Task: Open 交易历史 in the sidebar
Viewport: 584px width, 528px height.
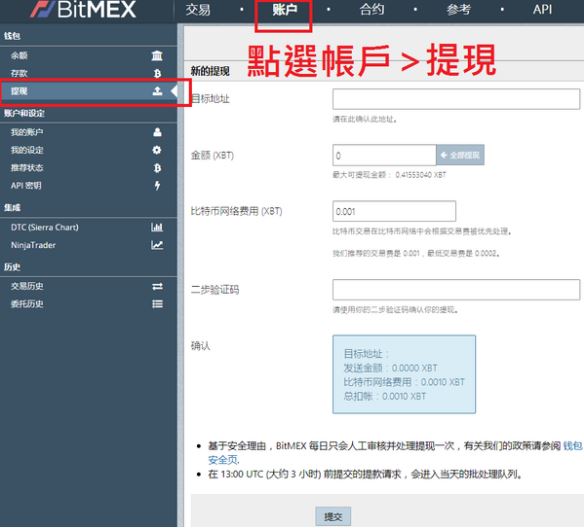Action: [x=89, y=286]
